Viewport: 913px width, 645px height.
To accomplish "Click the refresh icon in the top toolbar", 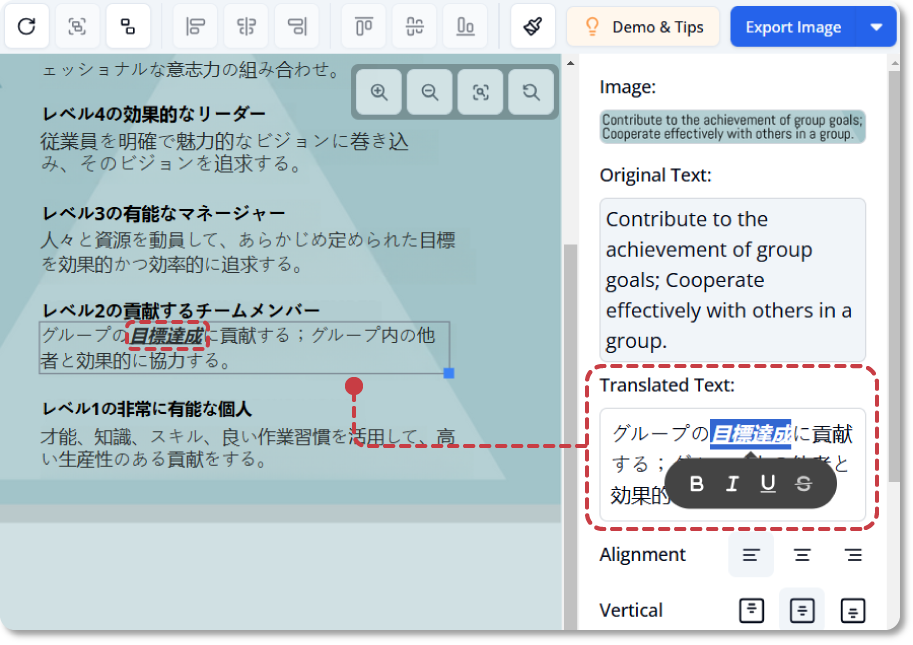I will (27, 27).
